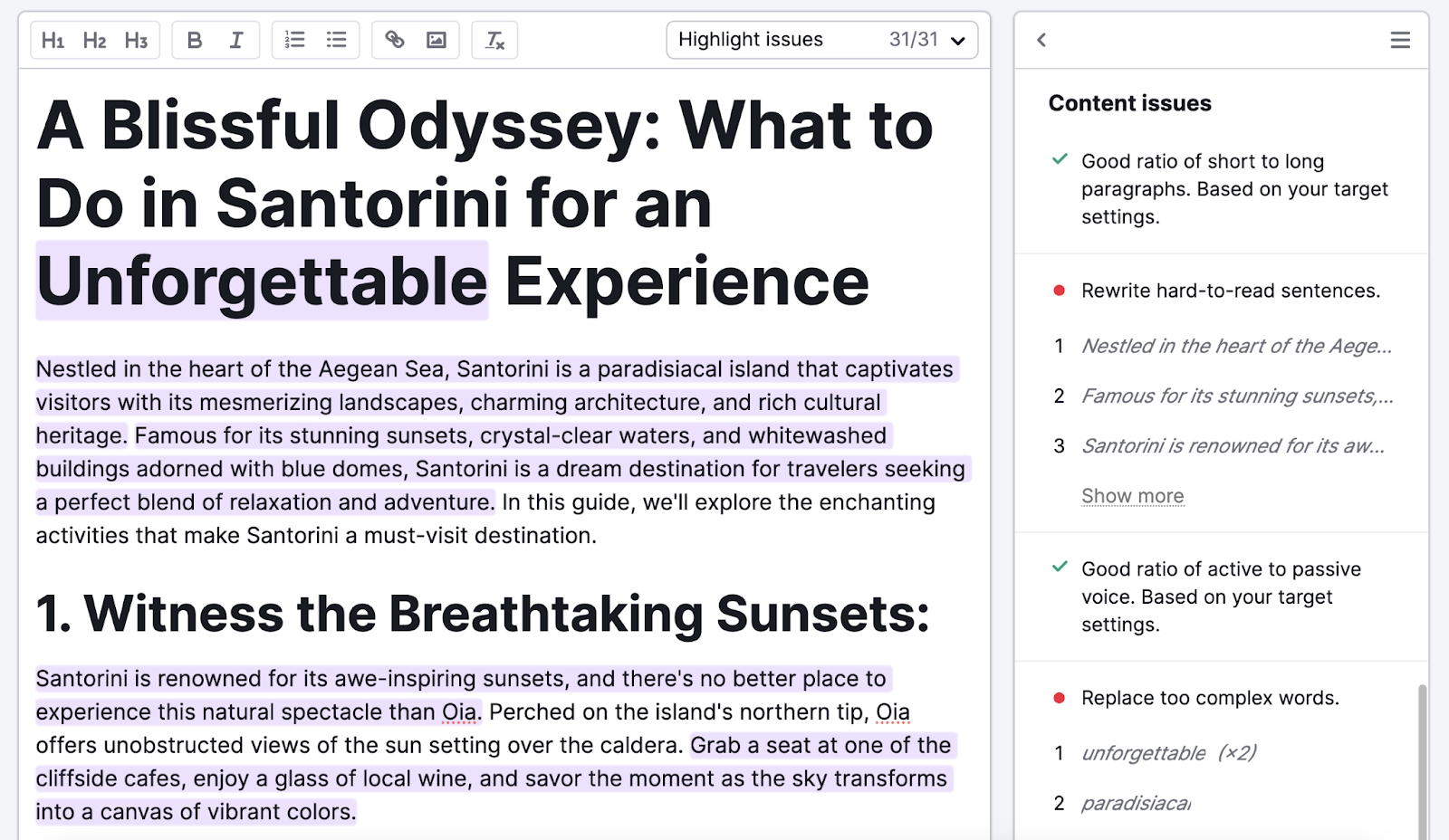The width and height of the screenshot is (1449, 840).
Task: Open the panel hamburger menu
Action: click(x=1399, y=40)
